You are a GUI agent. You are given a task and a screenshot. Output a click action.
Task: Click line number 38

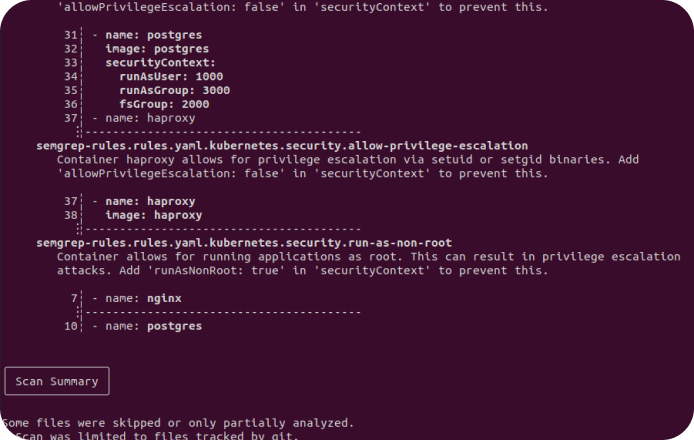[70, 215]
